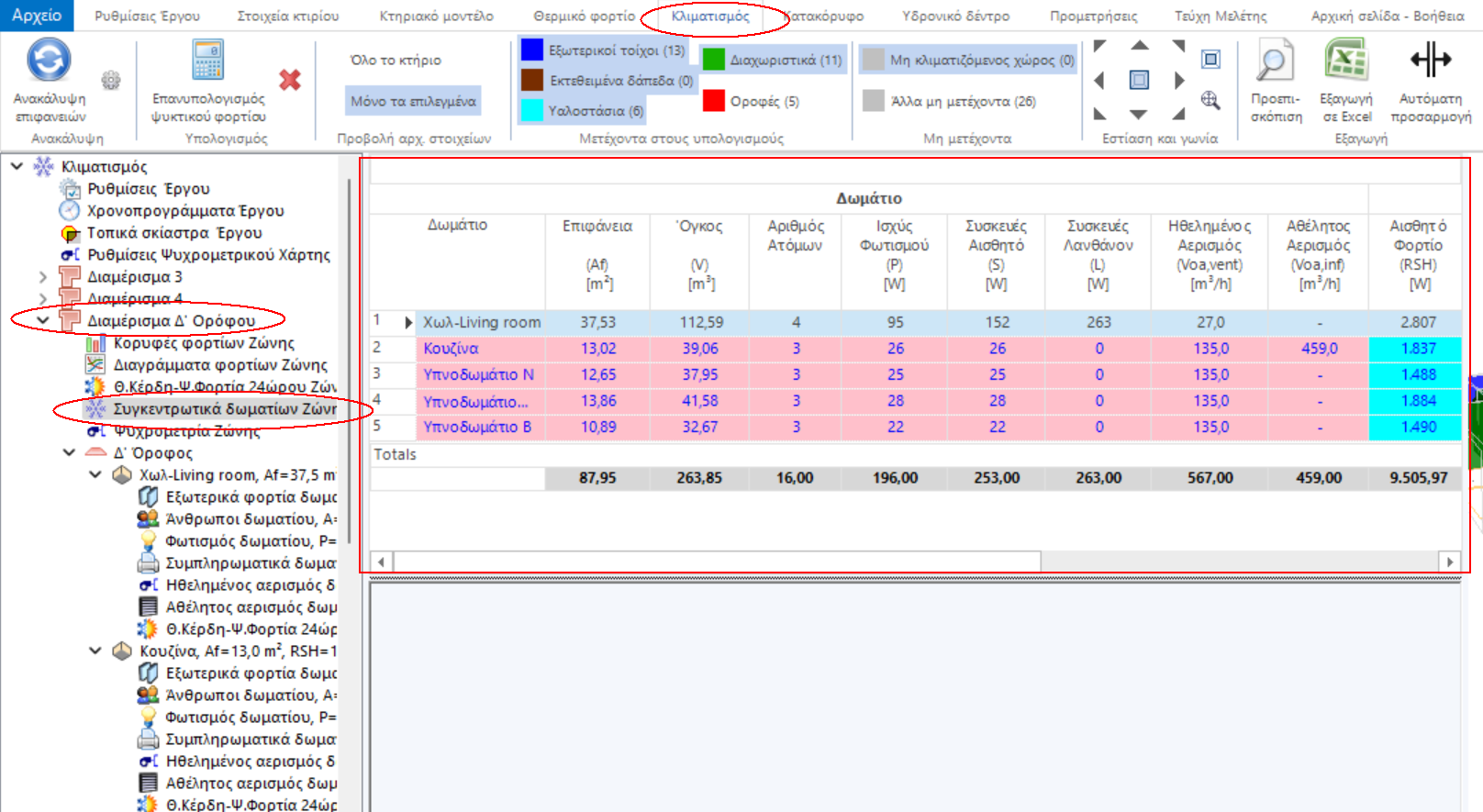Select Κορυφές φορτίων Ζώνης item
The image size is (1483, 812).
(x=204, y=342)
